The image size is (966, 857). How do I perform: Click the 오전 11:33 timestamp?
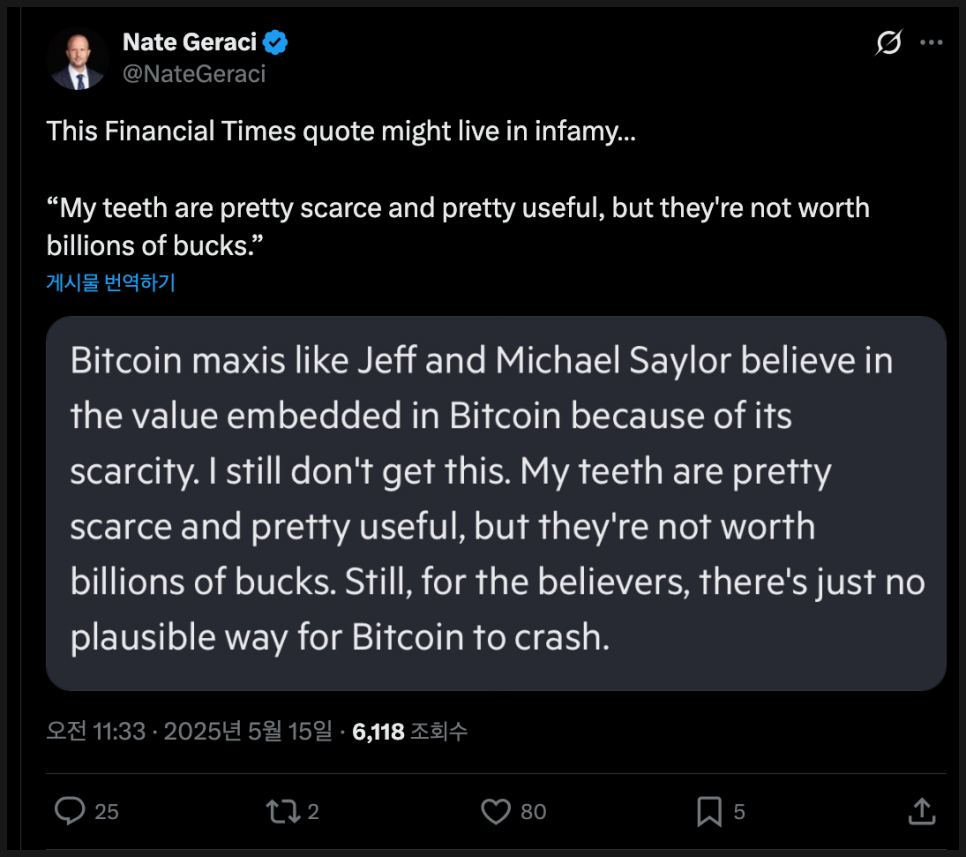[x=96, y=732]
